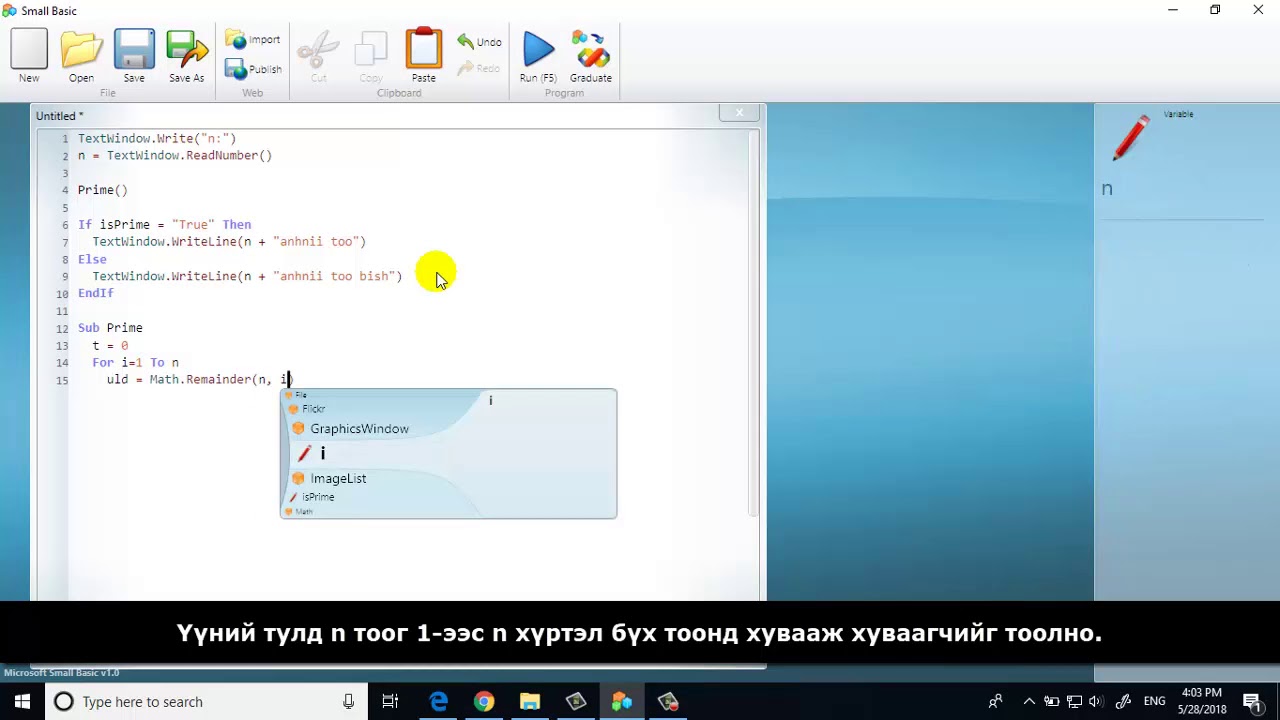Click the Math.Remainder line 15
Screen dimensions: 1280x720
point(199,380)
